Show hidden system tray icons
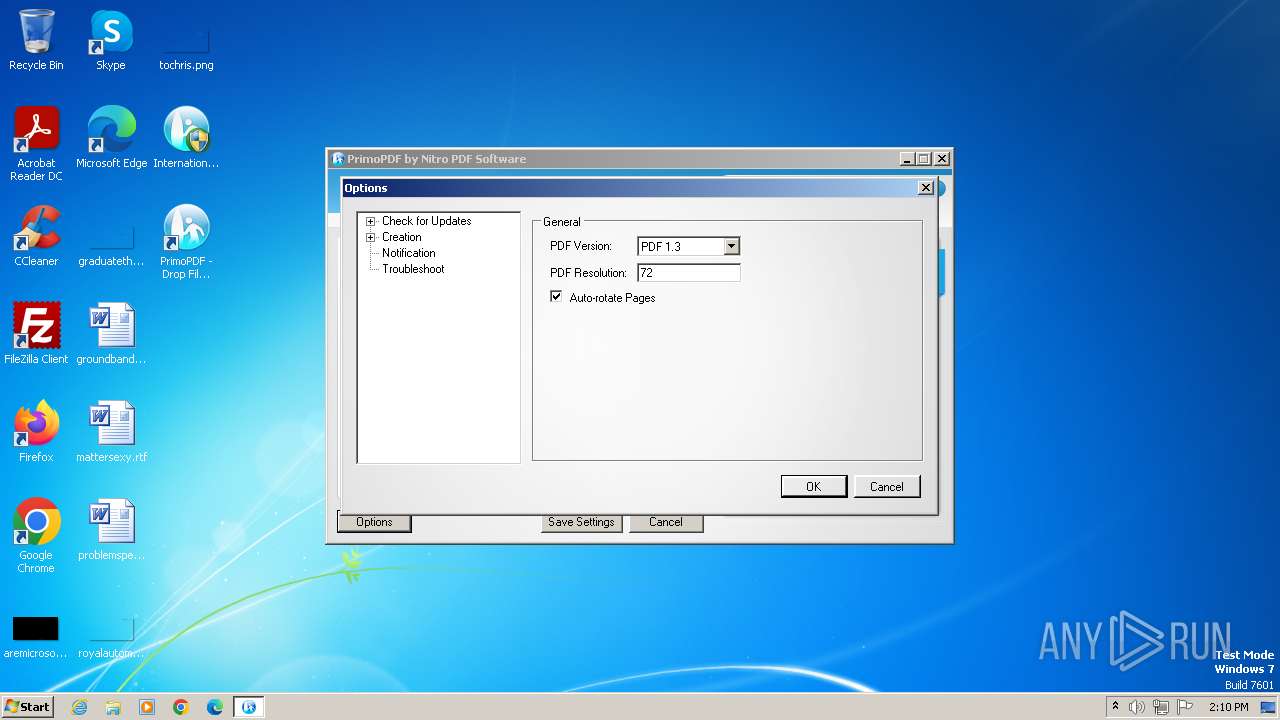Viewport: 1280px width, 720px height. pyautogui.click(x=1115, y=707)
